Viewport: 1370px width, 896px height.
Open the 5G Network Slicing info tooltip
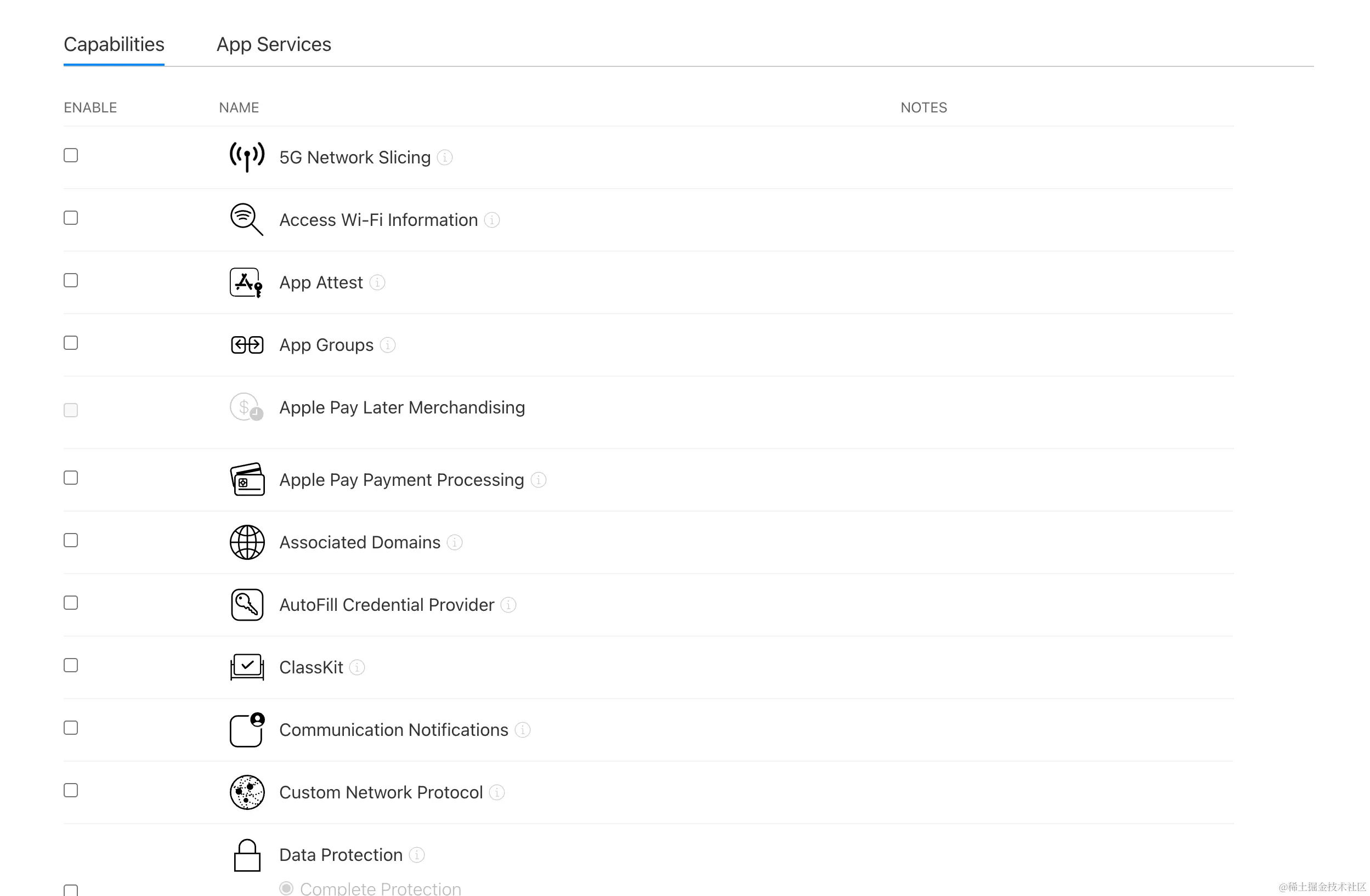(x=444, y=157)
